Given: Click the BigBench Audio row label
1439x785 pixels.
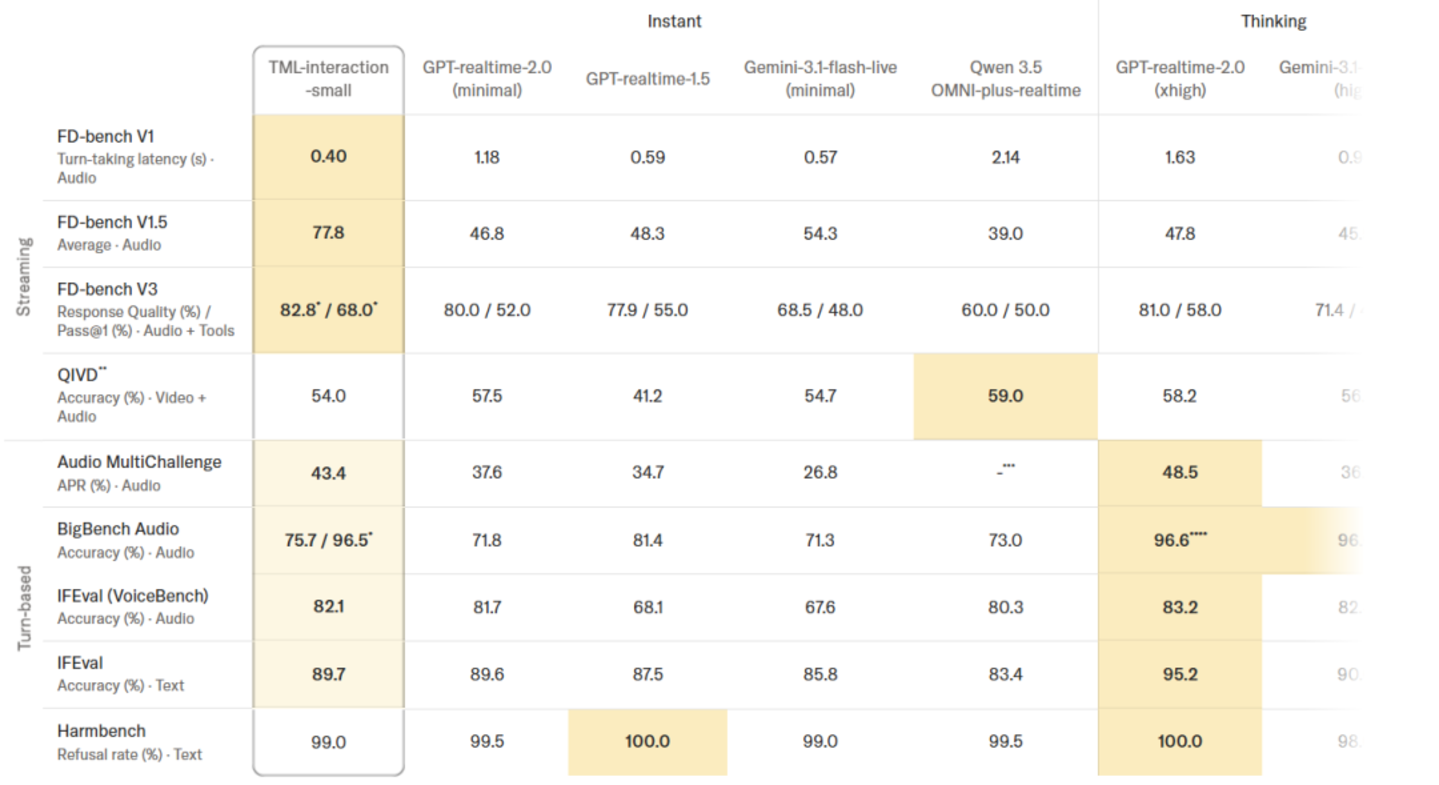Looking at the screenshot, I should pyautogui.click(x=118, y=529).
